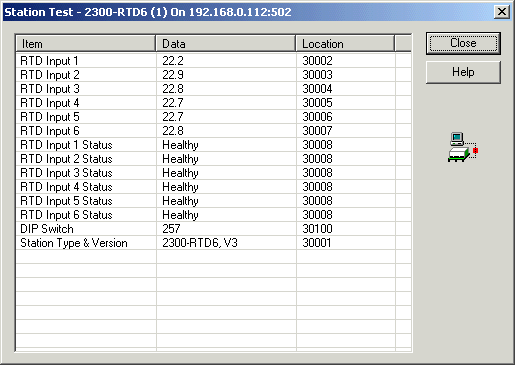Click the Close button
Screen dimensions: 515x365
[x=463, y=43]
